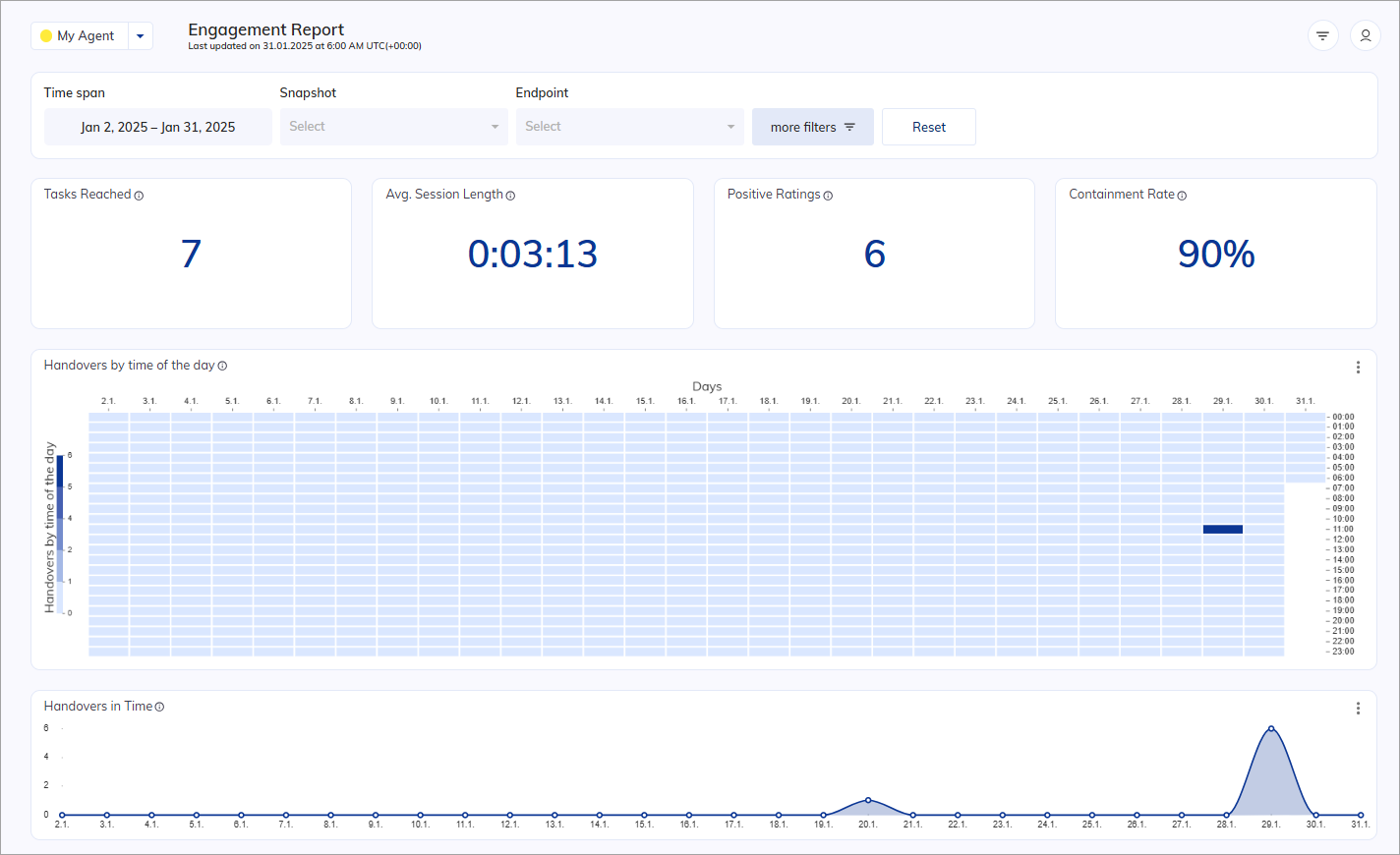Image resolution: width=1400 pixels, height=855 pixels.
Task: Click the Reset button
Action: [x=928, y=127]
